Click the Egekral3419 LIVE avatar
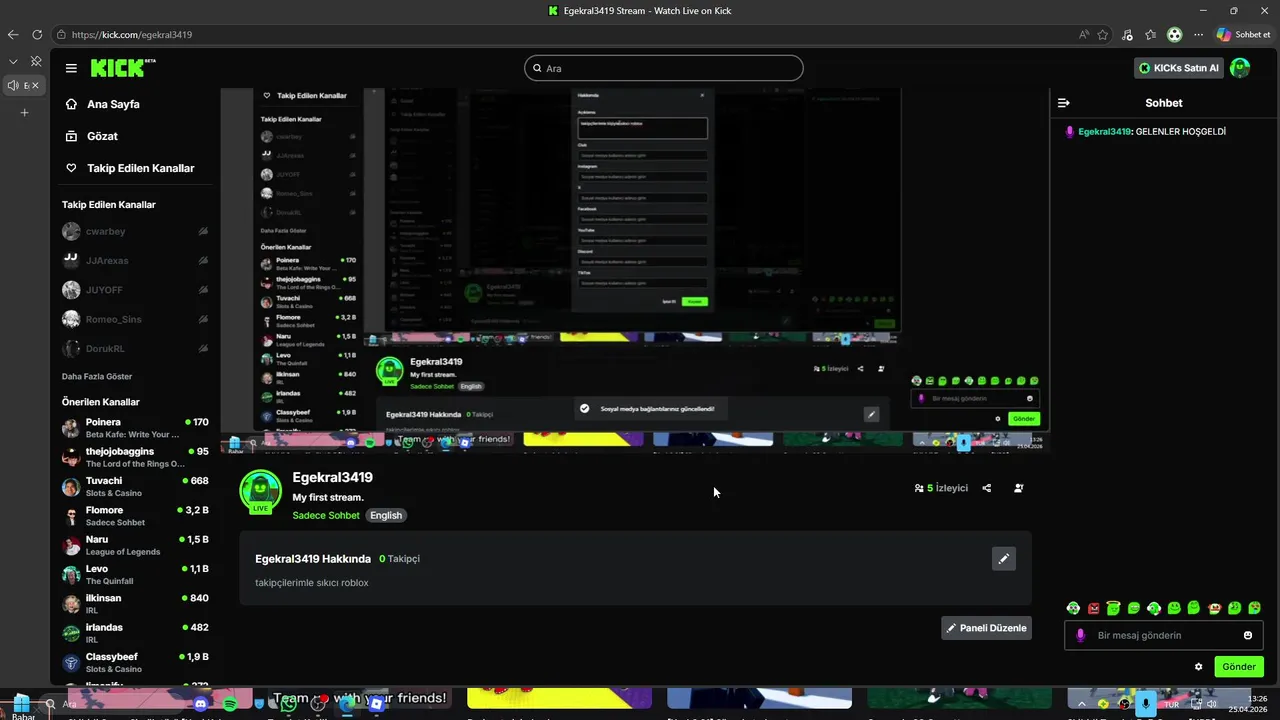 click(x=260, y=492)
